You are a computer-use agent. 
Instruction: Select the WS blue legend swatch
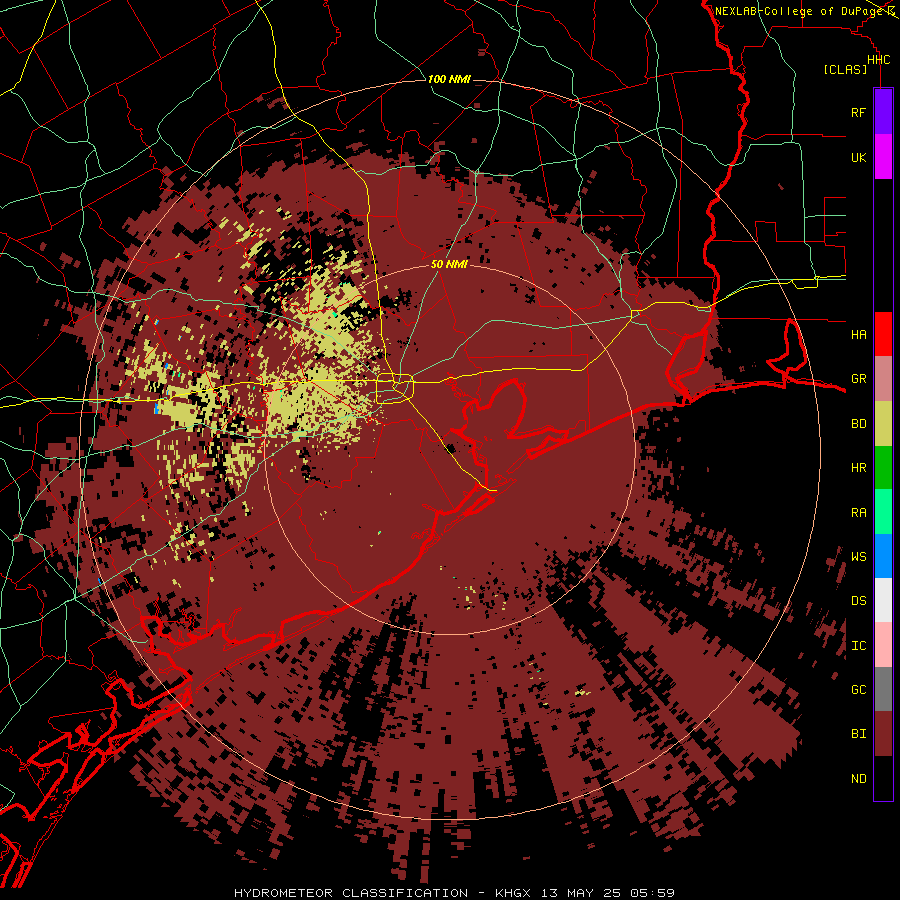click(883, 556)
